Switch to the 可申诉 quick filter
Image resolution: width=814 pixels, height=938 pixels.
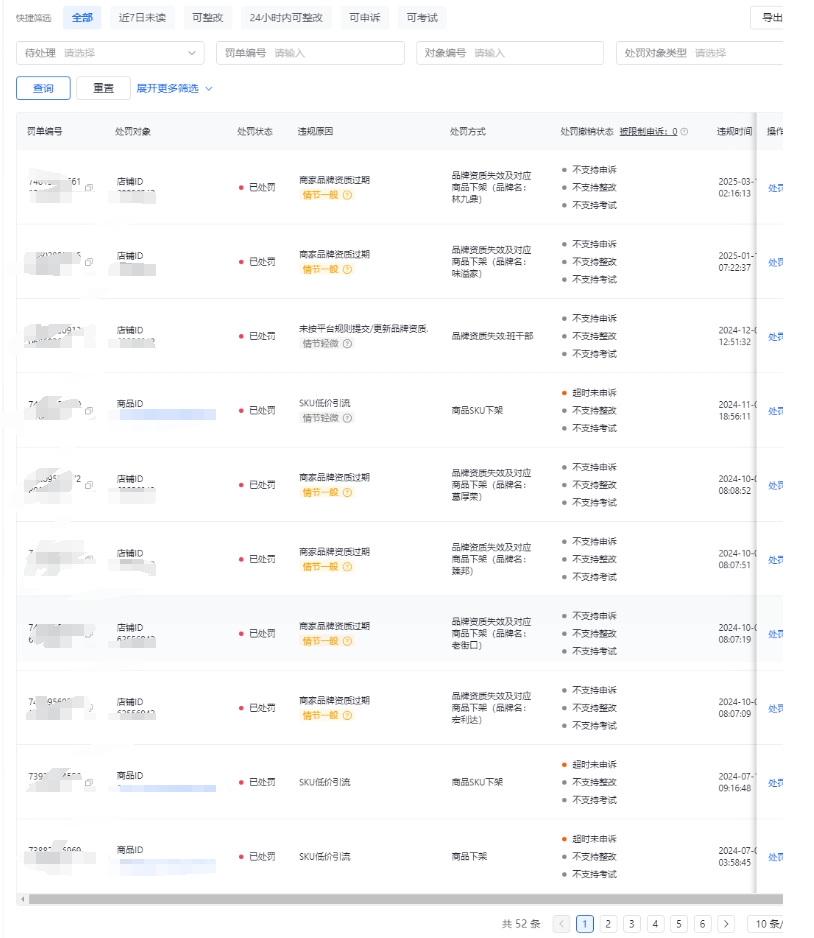pyautogui.click(x=364, y=18)
